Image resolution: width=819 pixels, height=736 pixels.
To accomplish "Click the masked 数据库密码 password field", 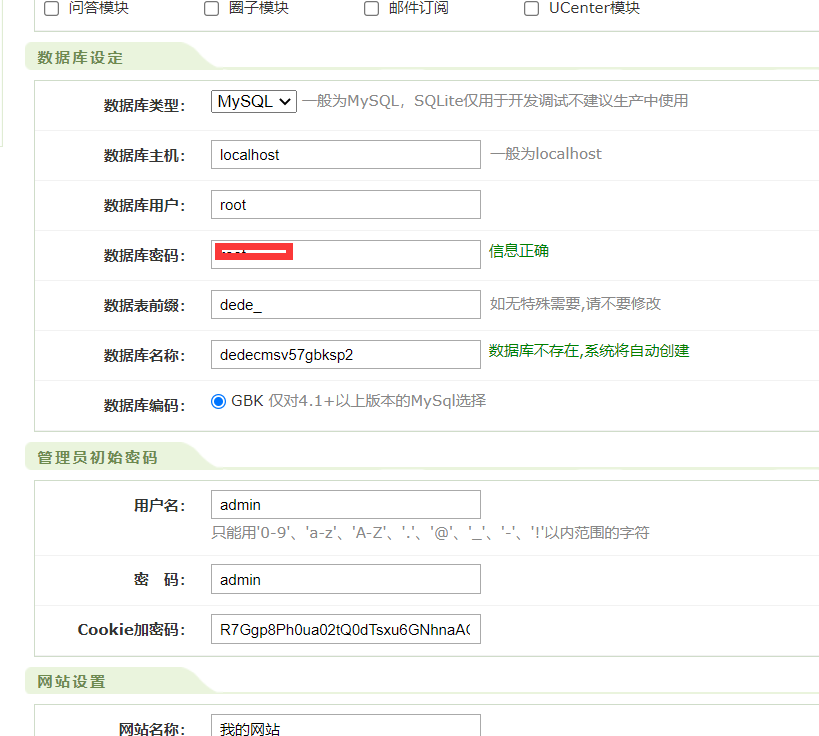I will (345, 254).
